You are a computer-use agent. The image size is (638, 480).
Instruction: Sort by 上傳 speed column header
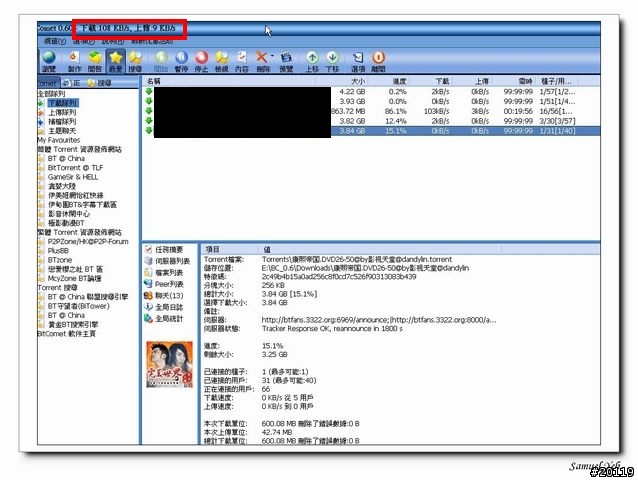coord(471,81)
